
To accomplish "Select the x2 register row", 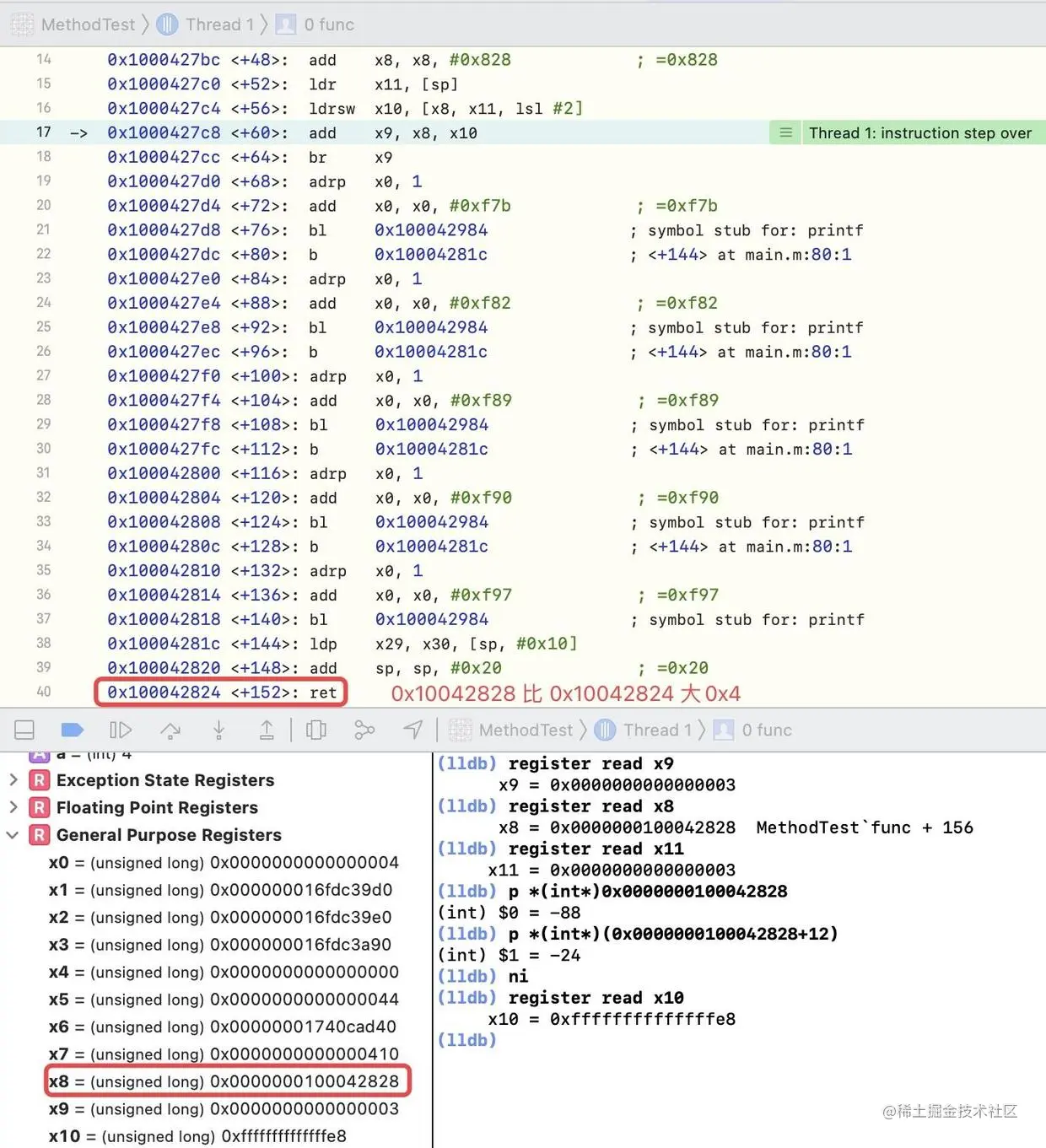I will pos(220,917).
